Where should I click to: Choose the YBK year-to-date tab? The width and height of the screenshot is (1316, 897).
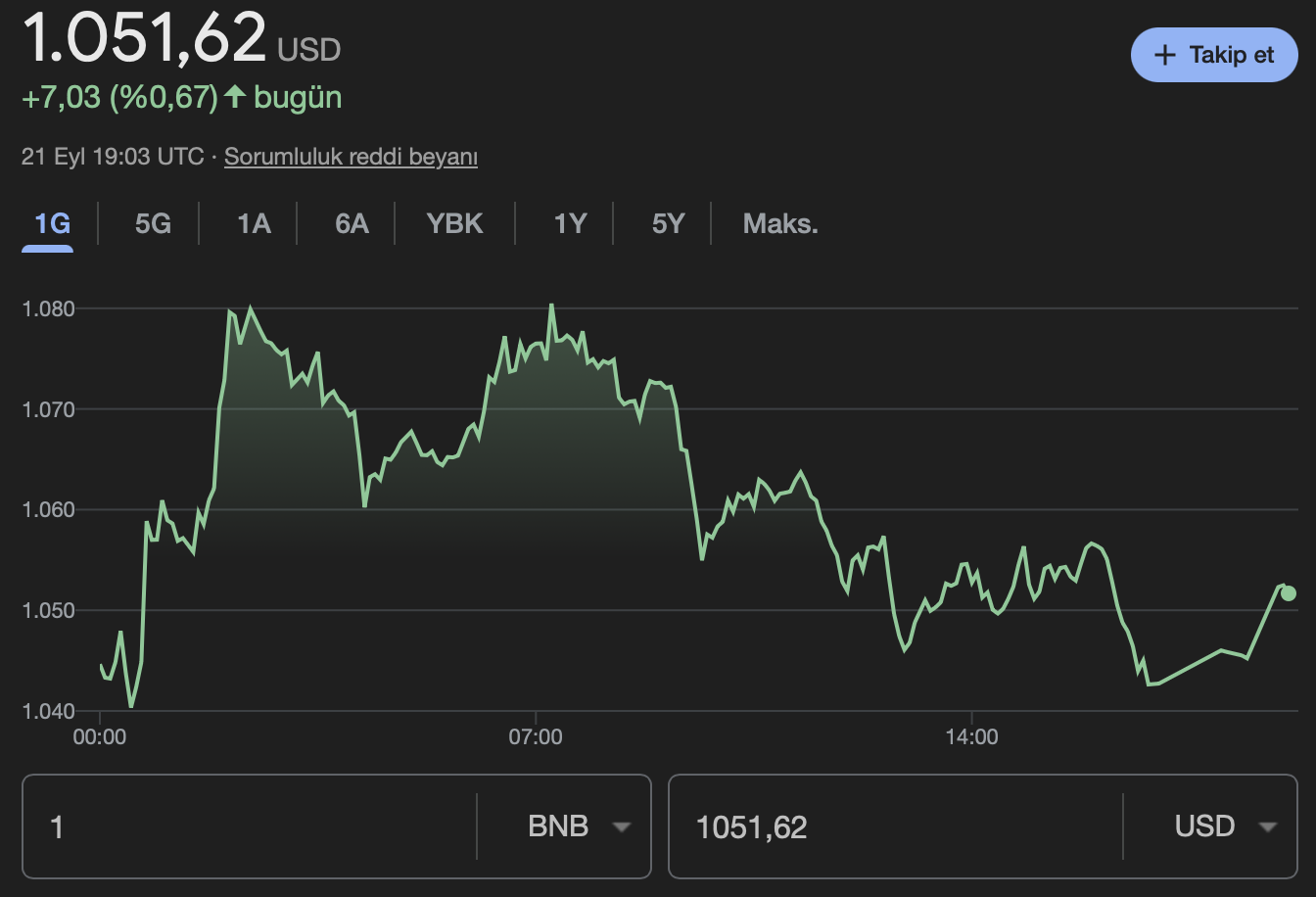455,224
